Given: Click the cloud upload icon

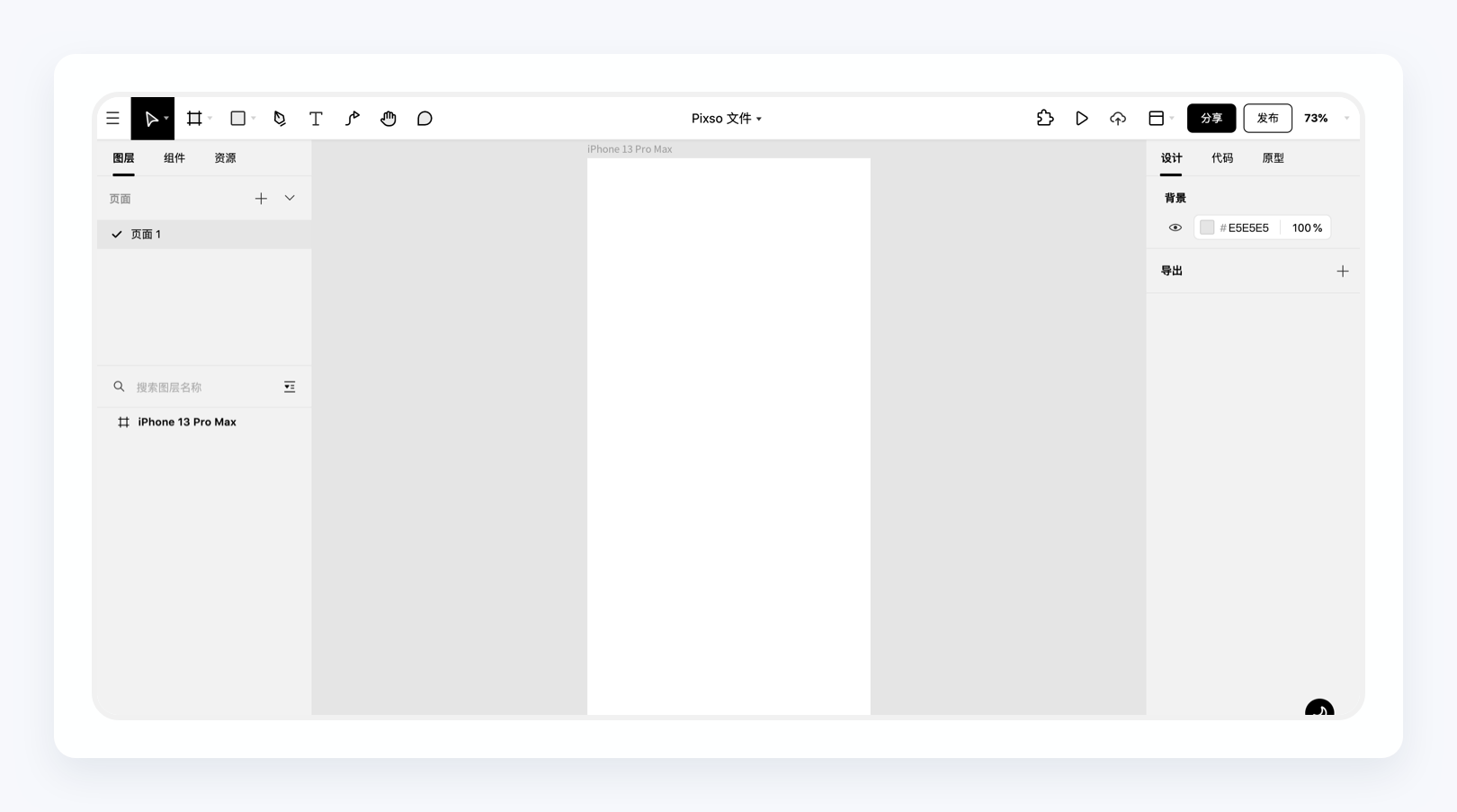Looking at the screenshot, I should 1118,119.
